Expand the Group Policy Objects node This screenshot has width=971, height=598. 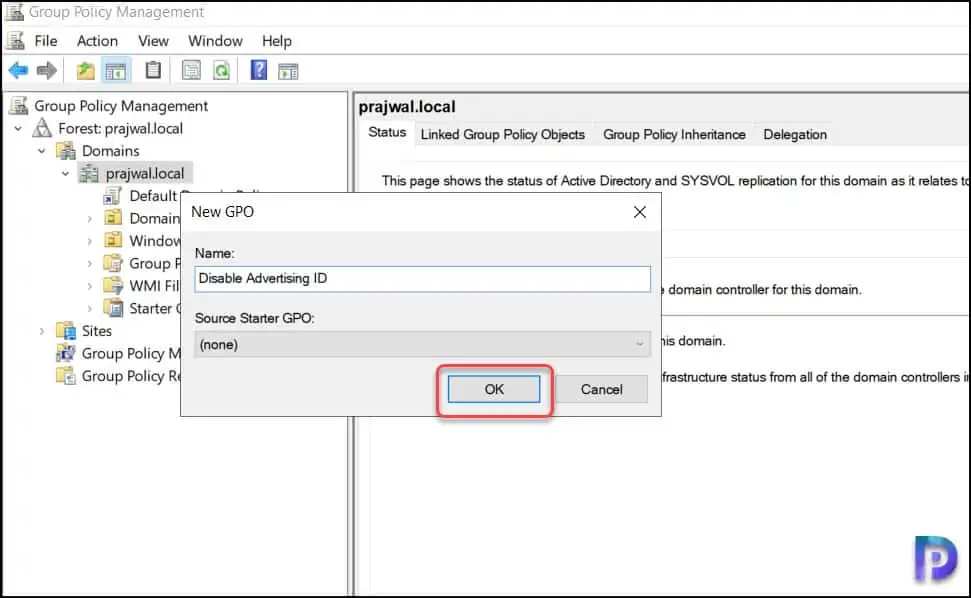[90, 264]
